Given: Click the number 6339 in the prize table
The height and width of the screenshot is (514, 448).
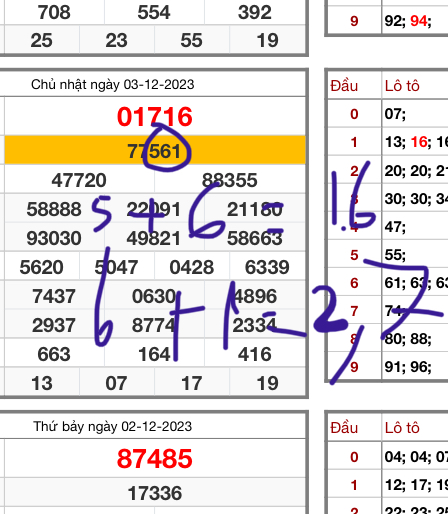Looking at the screenshot, I should coord(267,267).
